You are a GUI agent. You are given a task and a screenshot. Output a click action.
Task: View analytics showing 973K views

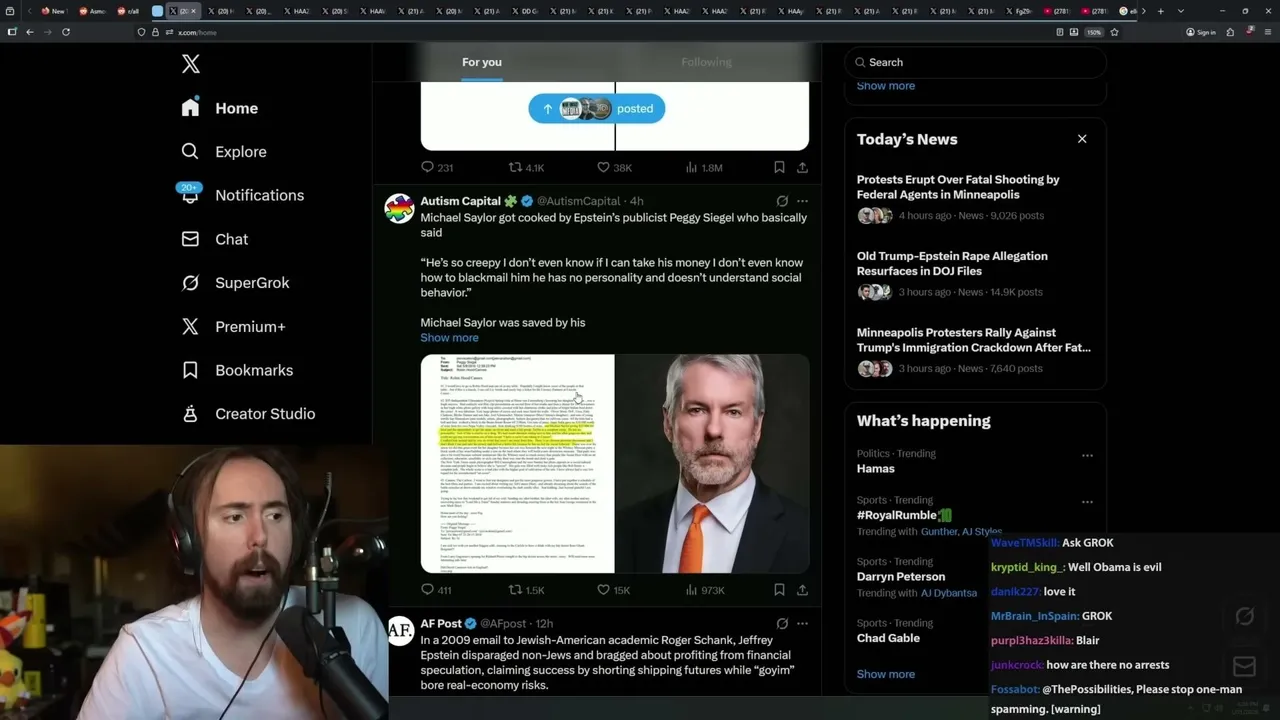(x=705, y=590)
